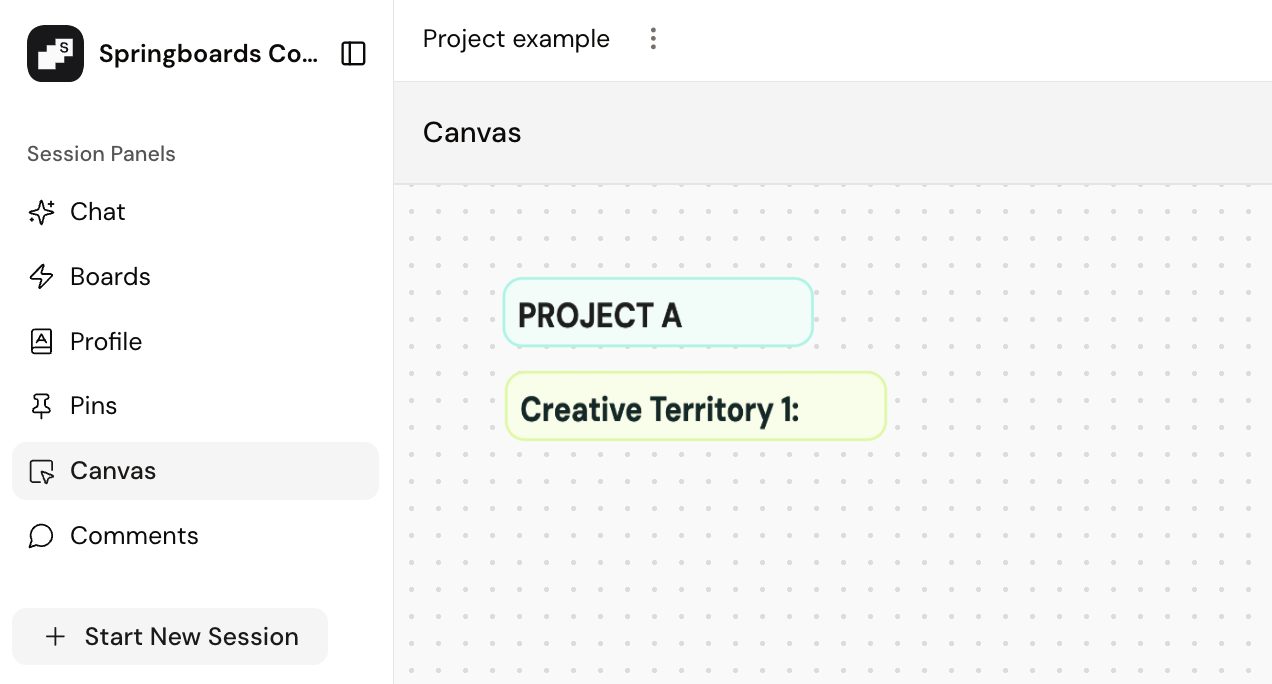
Task: Open the Comments panel label
Action: [x=134, y=536]
